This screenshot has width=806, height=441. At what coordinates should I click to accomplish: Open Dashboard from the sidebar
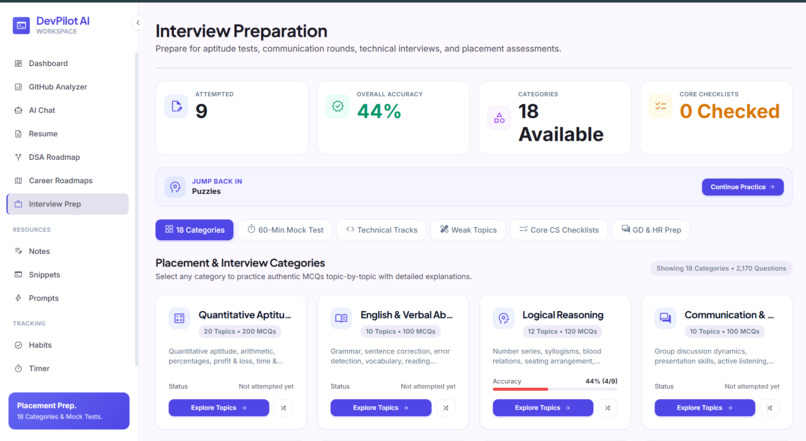67,63
